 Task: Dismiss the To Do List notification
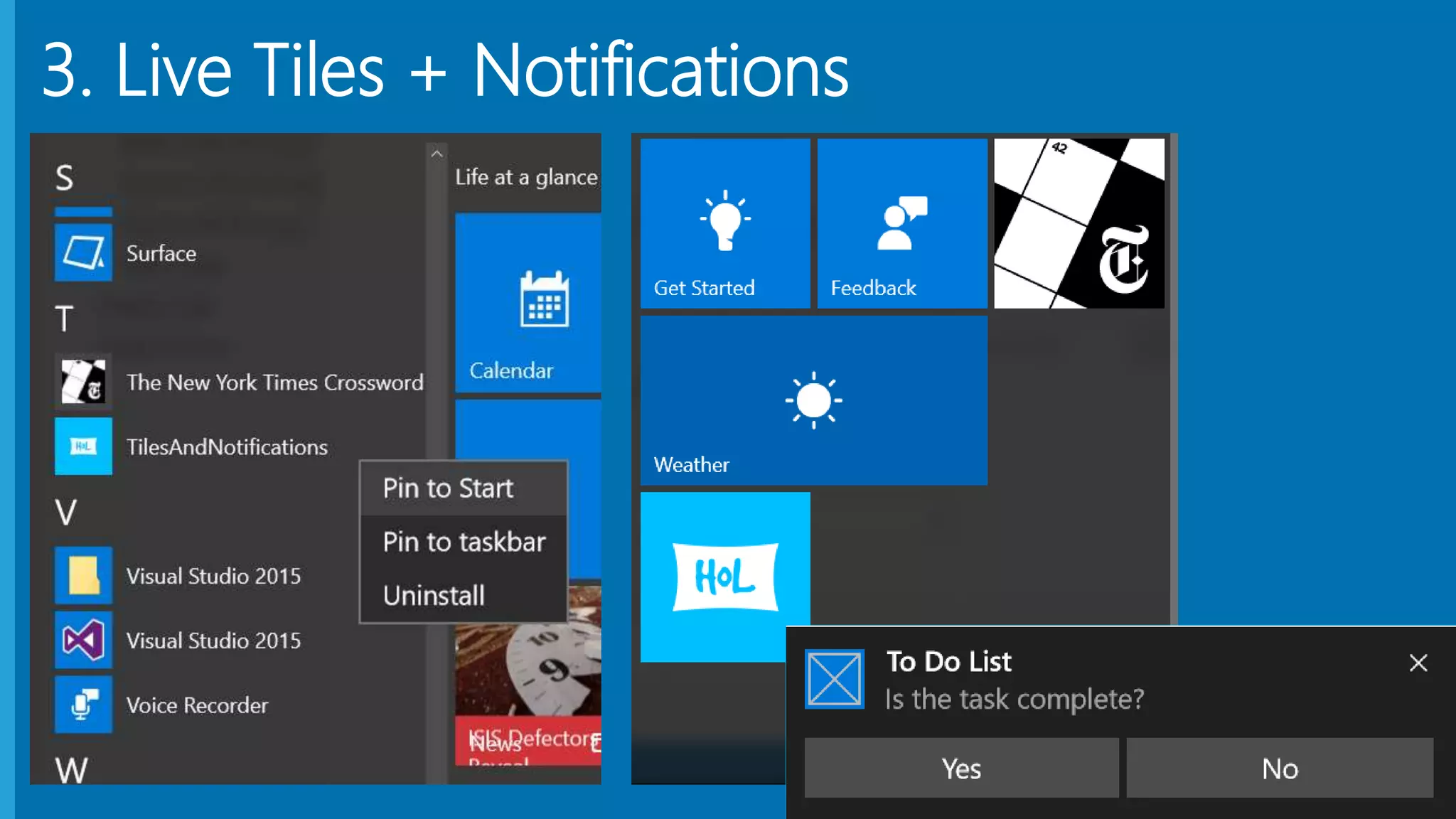pyautogui.click(x=1418, y=663)
